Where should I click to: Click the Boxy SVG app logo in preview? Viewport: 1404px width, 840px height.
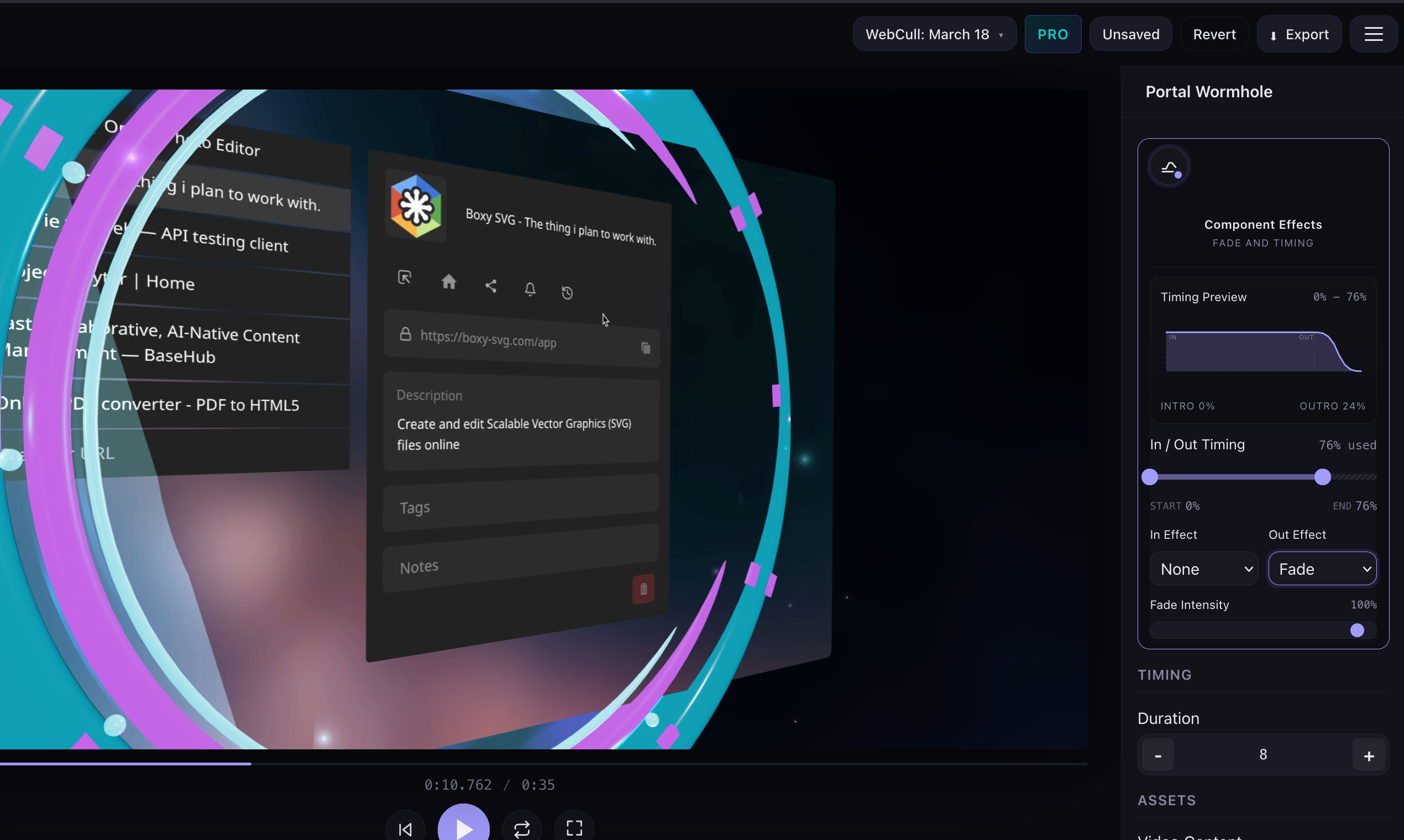[416, 207]
